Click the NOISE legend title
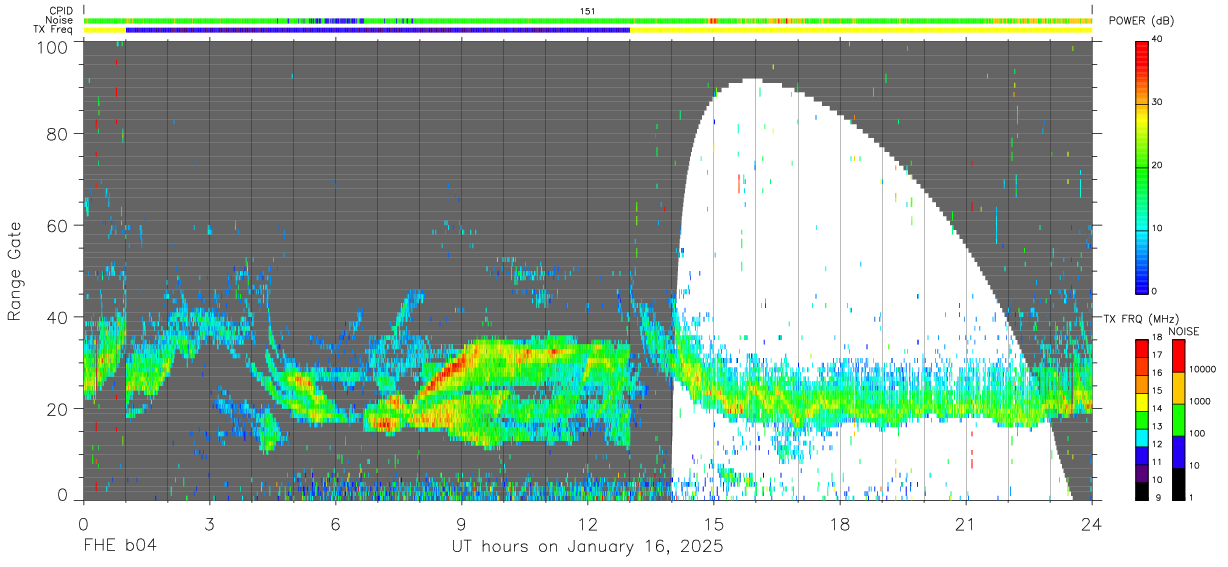The image size is (1228, 567). [x=1184, y=331]
